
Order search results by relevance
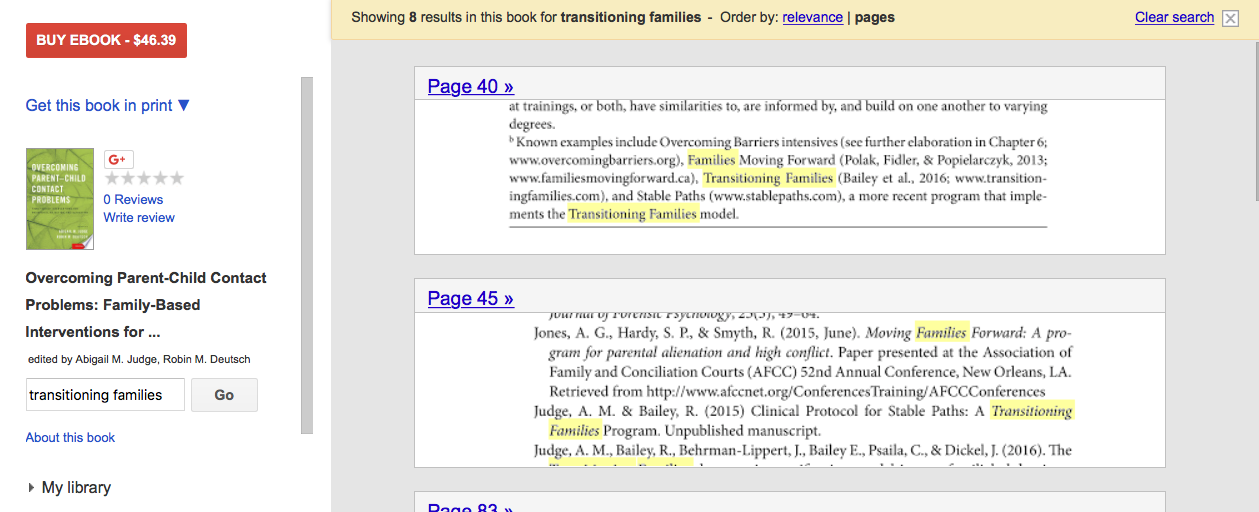tap(812, 17)
